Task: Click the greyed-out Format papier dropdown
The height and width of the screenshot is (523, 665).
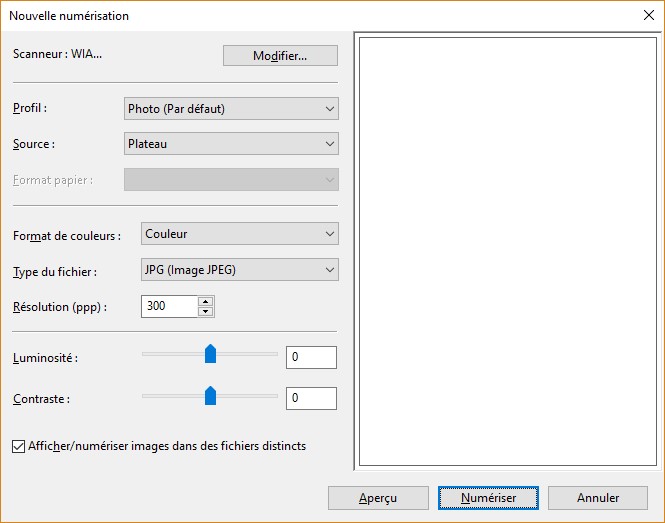Action: [231, 180]
